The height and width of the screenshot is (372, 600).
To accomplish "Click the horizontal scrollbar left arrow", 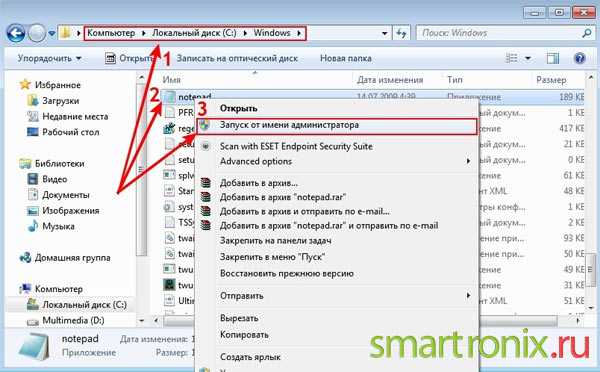I will (156, 320).
